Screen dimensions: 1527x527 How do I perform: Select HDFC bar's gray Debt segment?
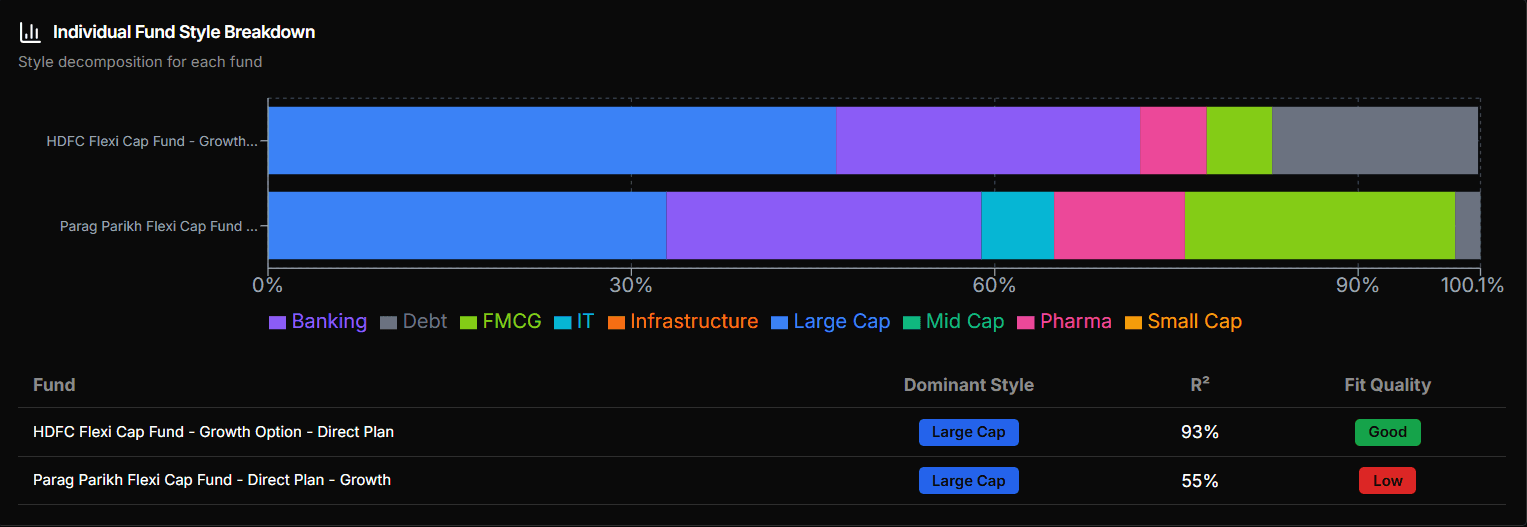[x=1376, y=141]
